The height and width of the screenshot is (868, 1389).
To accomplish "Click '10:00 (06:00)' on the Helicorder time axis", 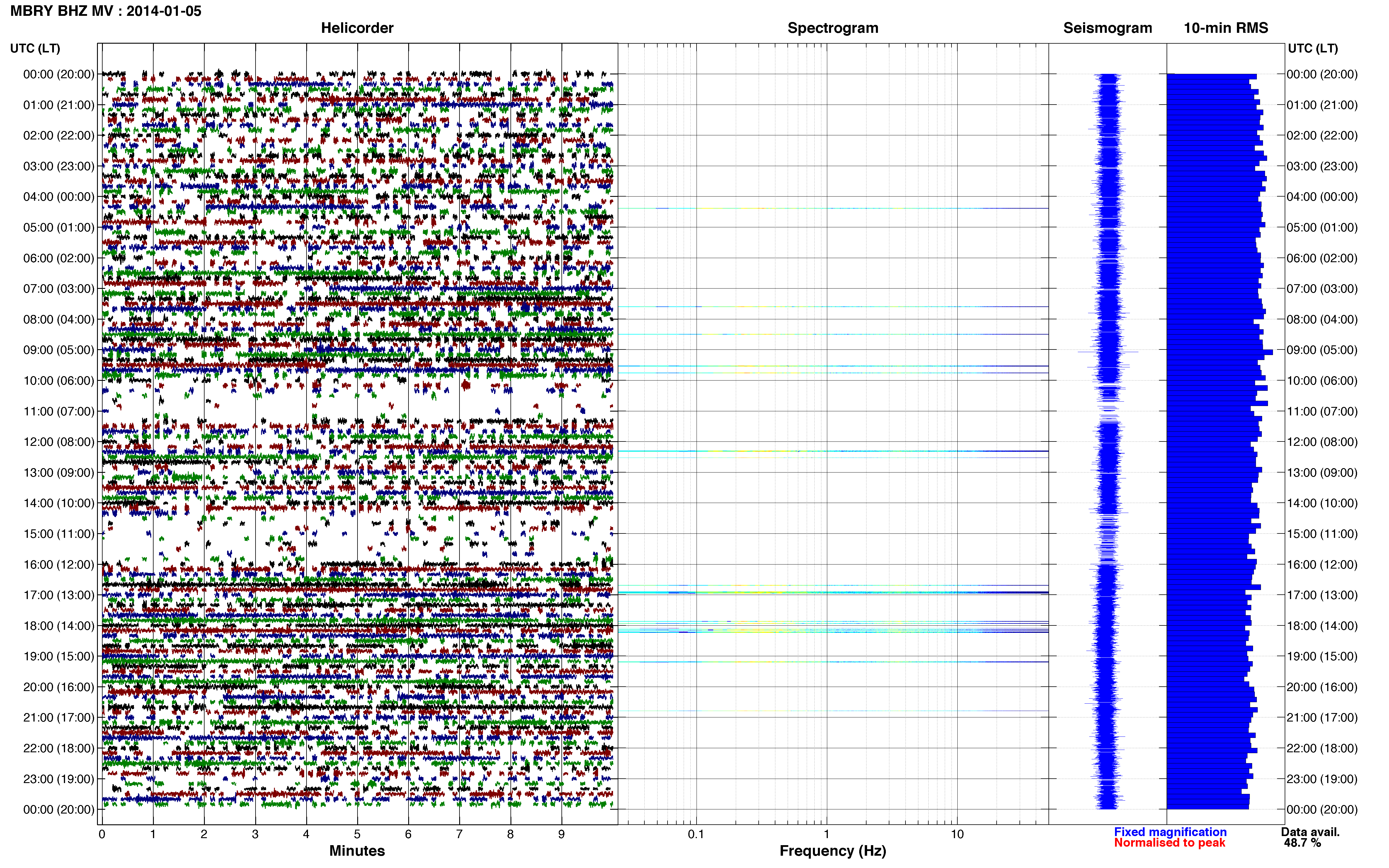I will coord(59,381).
